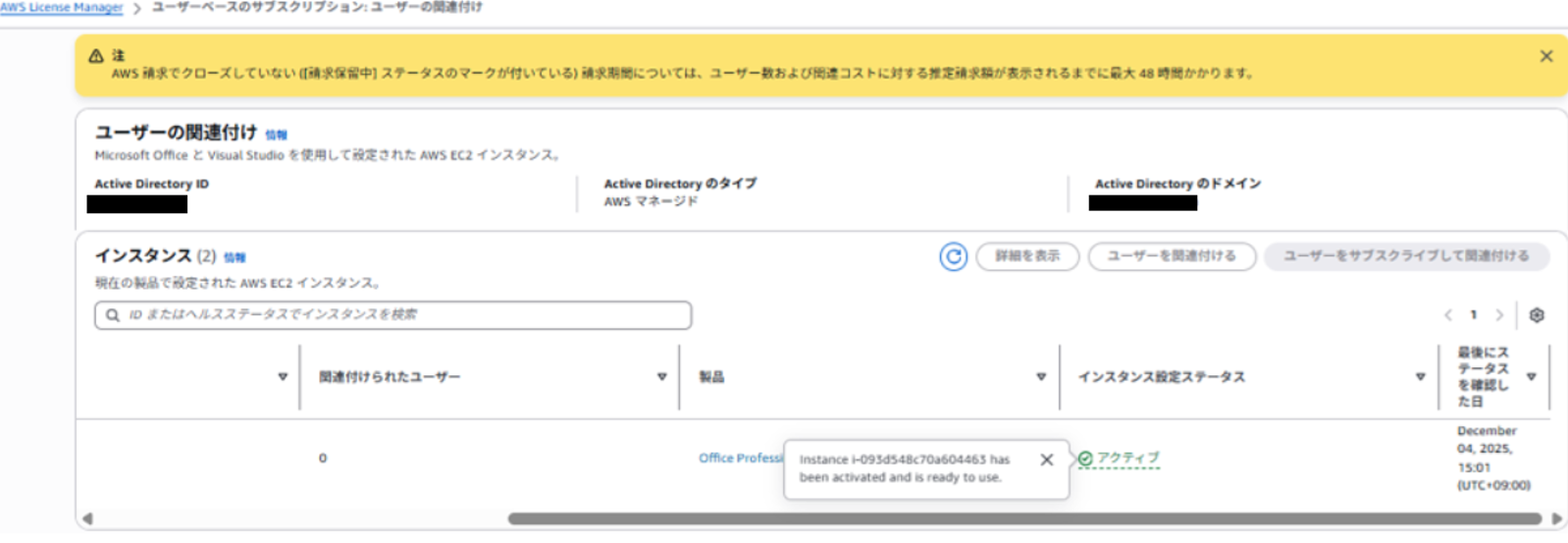1568x543 pixels.
Task: Click the search magnifier icon
Action: 113,315
